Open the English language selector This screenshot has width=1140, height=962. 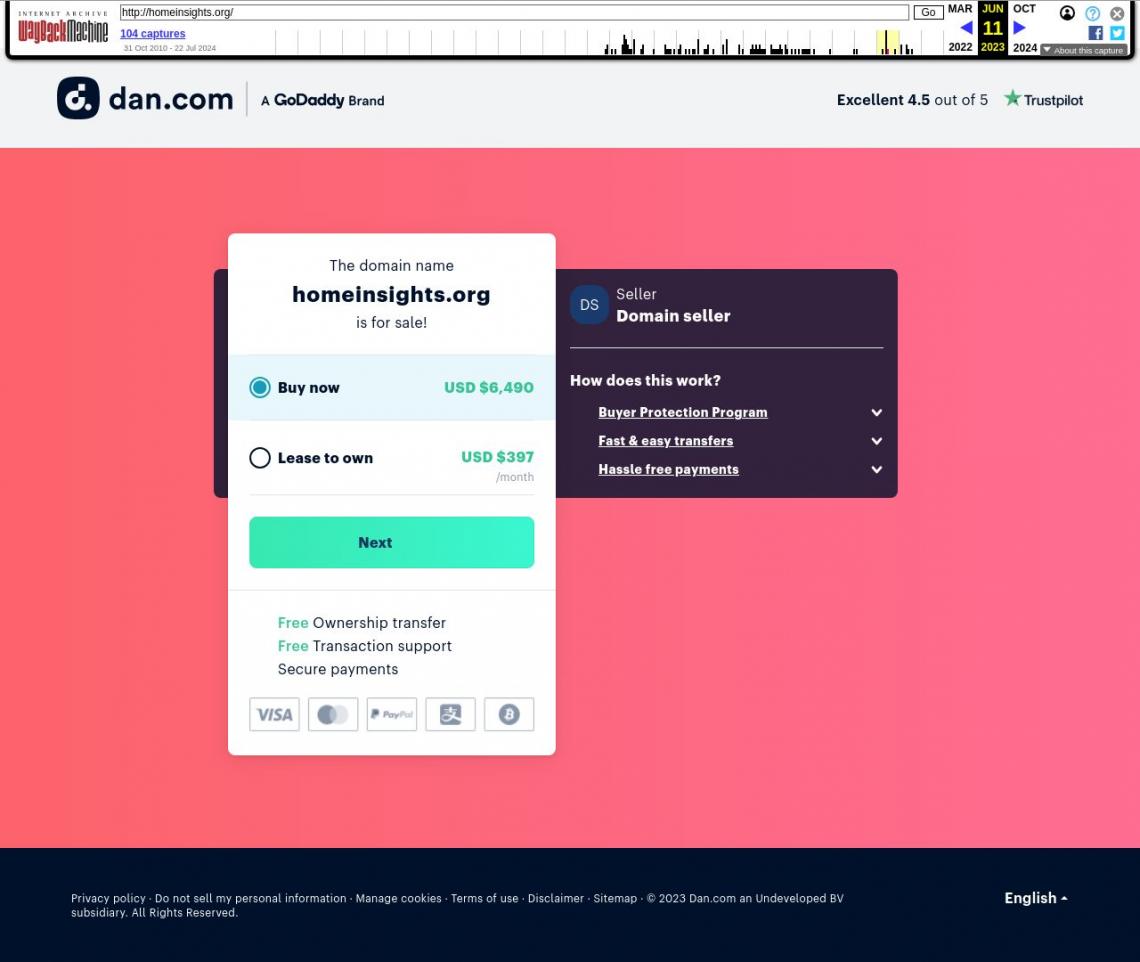pos(1035,898)
